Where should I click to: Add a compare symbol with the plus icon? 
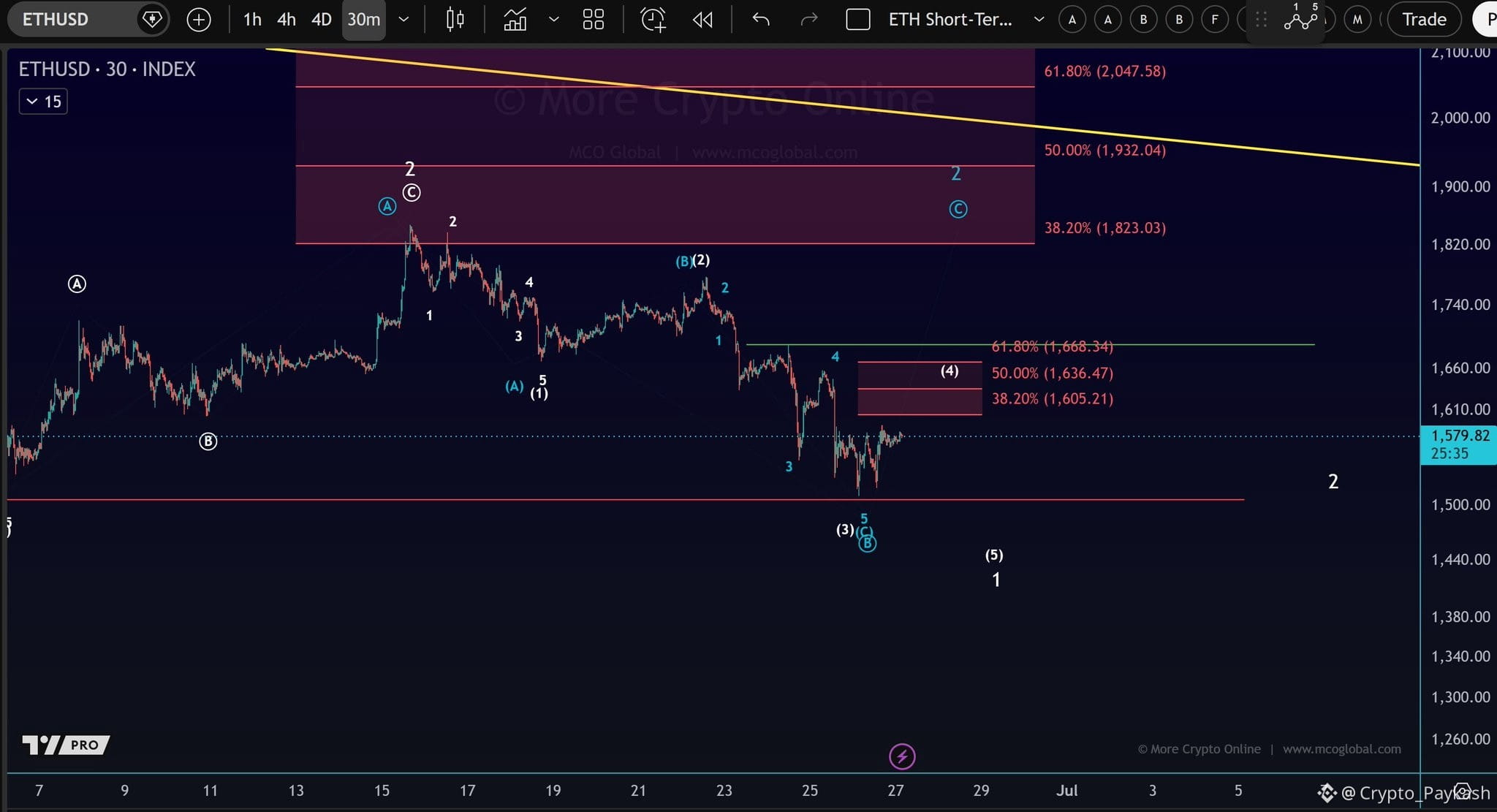coord(199,20)
